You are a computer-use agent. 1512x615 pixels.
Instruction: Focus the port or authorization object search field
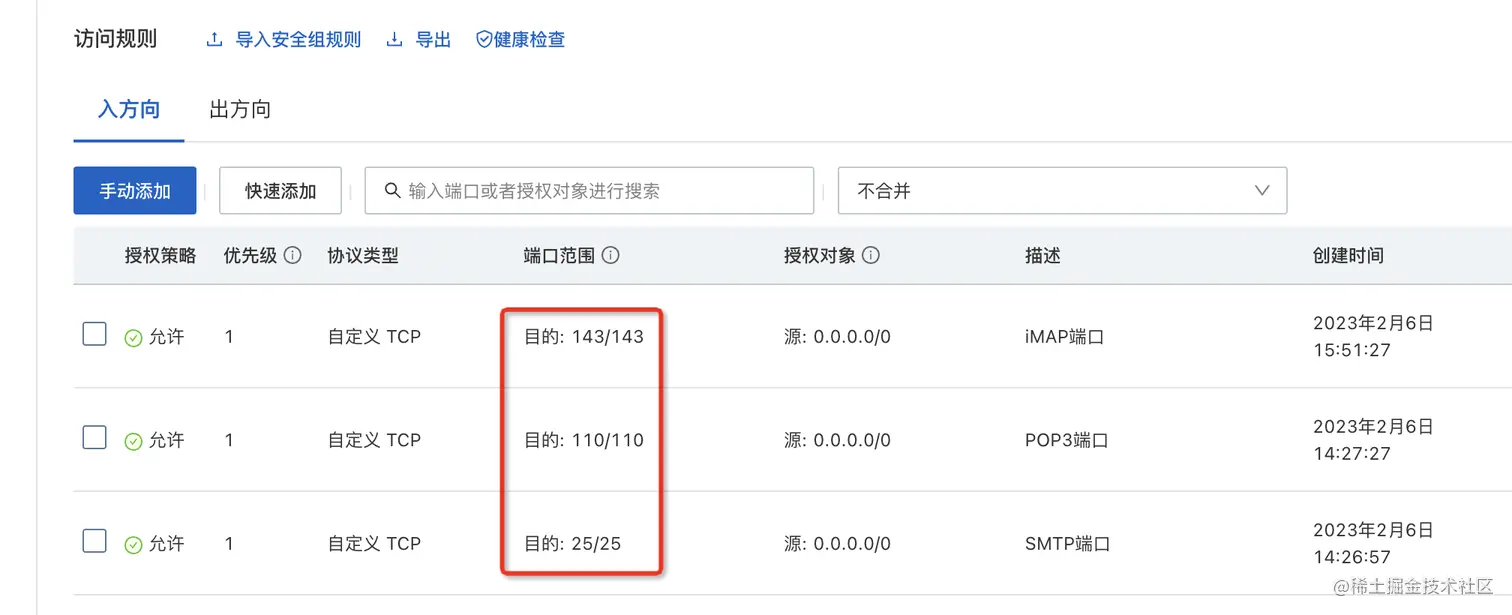(600, 191)
